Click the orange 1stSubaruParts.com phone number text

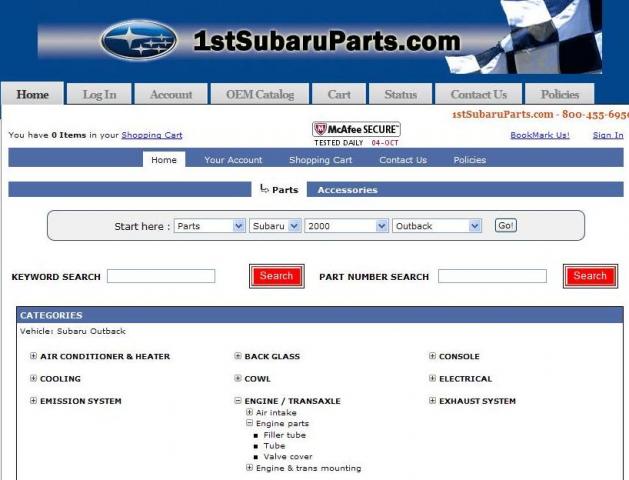pos(540,114)
